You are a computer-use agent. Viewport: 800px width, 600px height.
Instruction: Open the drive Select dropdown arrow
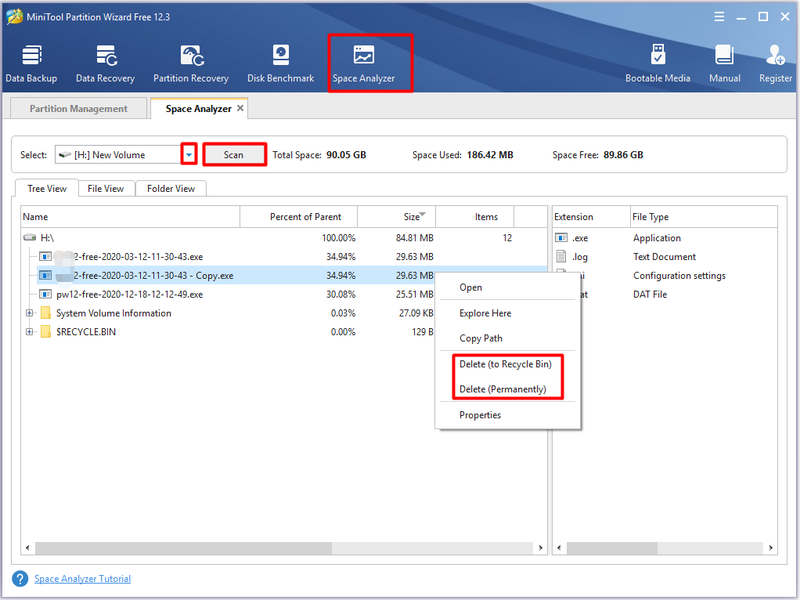[x=189, y=155]
